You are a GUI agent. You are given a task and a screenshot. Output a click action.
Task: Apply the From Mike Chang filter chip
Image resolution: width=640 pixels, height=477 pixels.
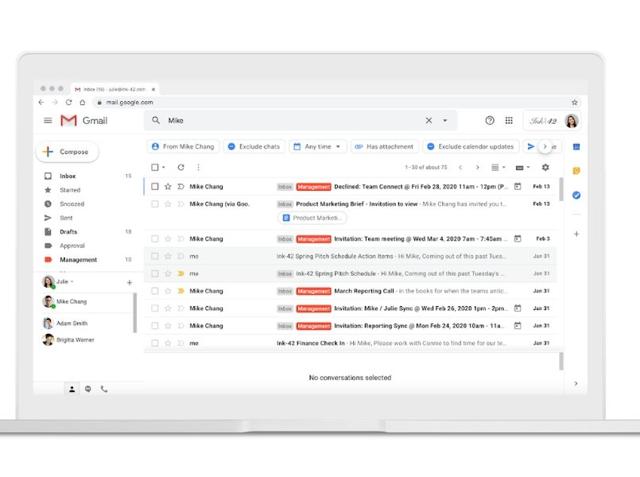(183, 146)
